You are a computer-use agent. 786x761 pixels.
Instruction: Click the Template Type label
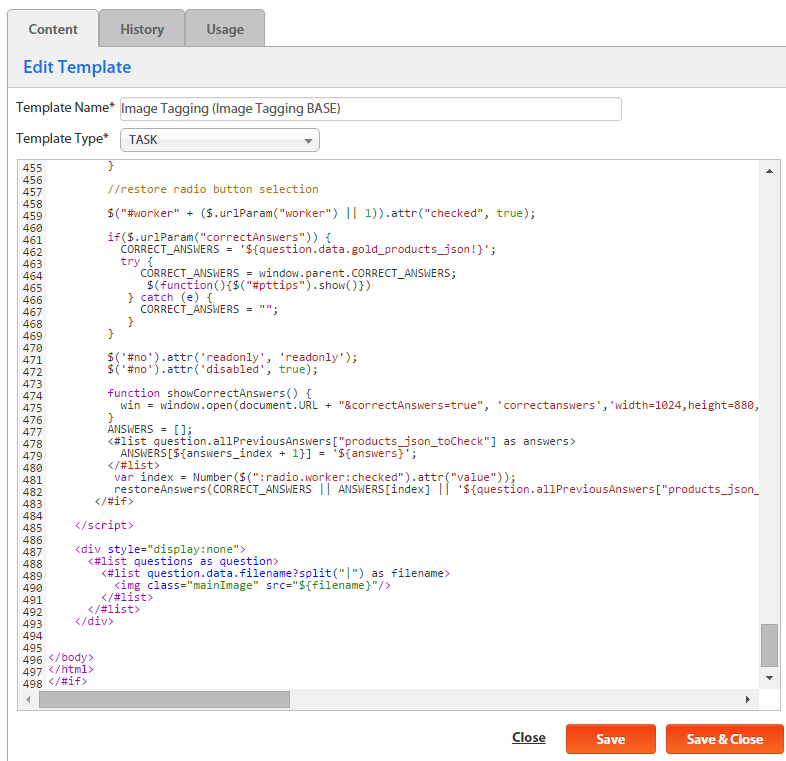(62, 138)
